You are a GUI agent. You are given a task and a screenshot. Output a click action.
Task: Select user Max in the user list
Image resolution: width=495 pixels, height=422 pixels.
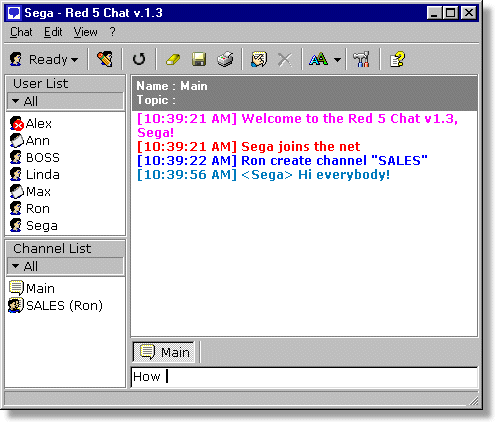point(30,192)
